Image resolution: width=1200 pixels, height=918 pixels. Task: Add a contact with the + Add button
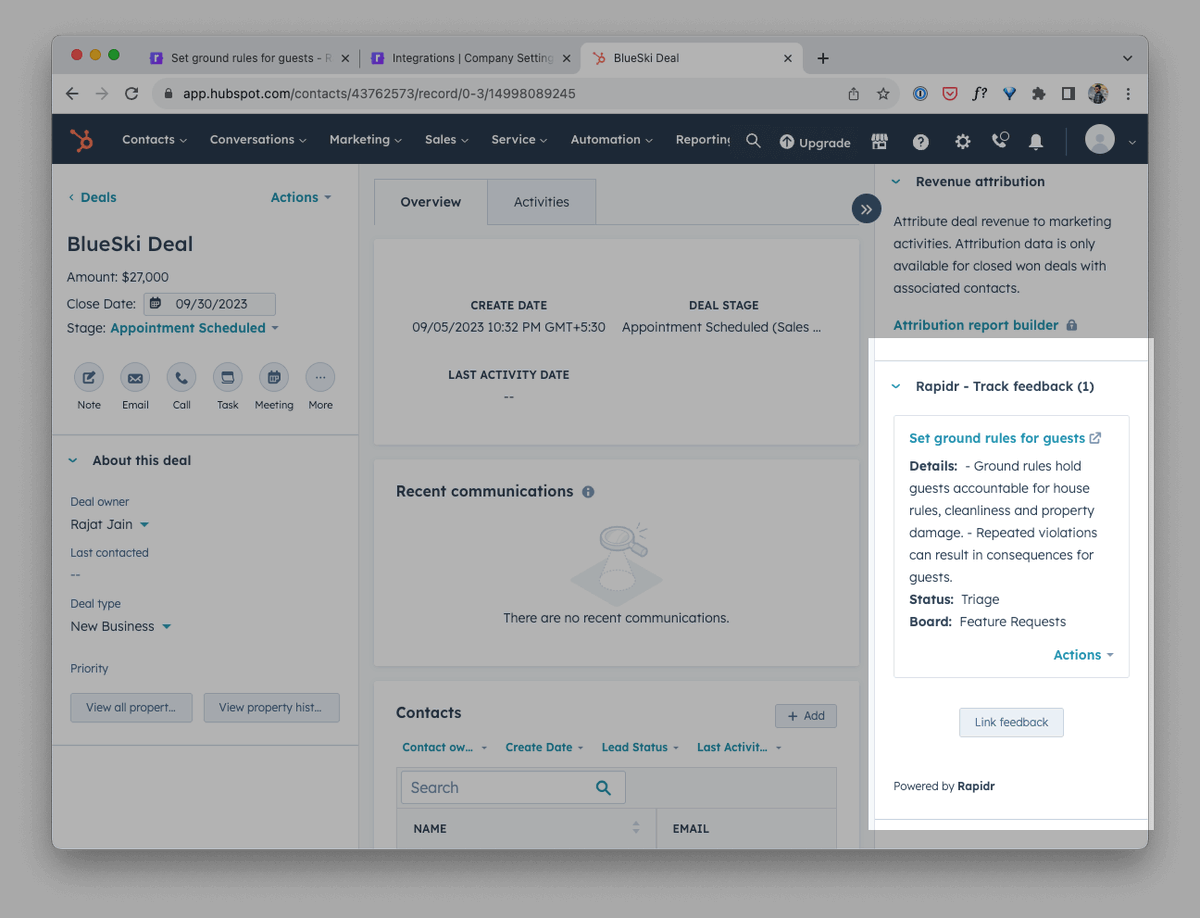(806, 716)
